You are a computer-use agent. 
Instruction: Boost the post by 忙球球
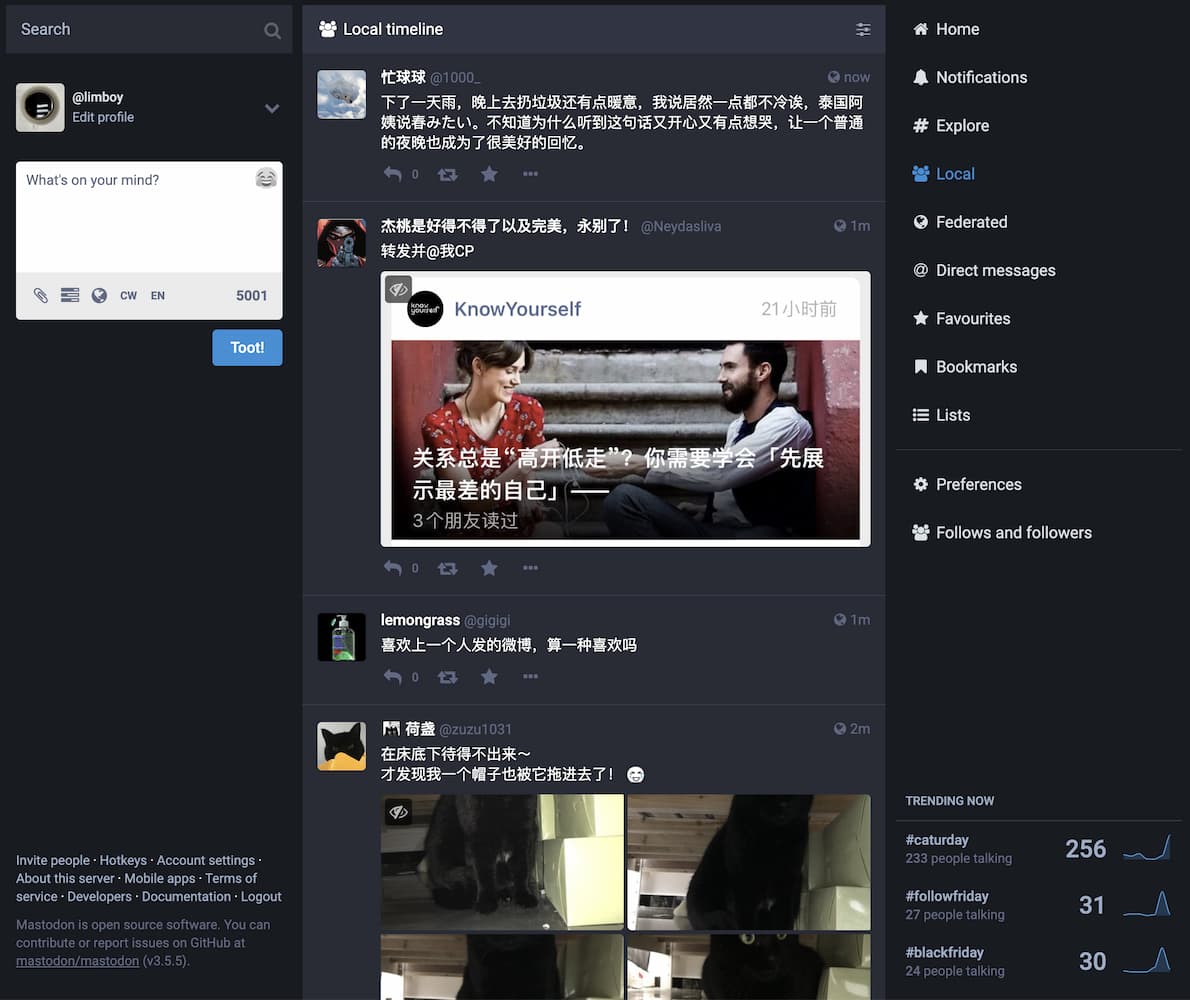click(447, 174)
